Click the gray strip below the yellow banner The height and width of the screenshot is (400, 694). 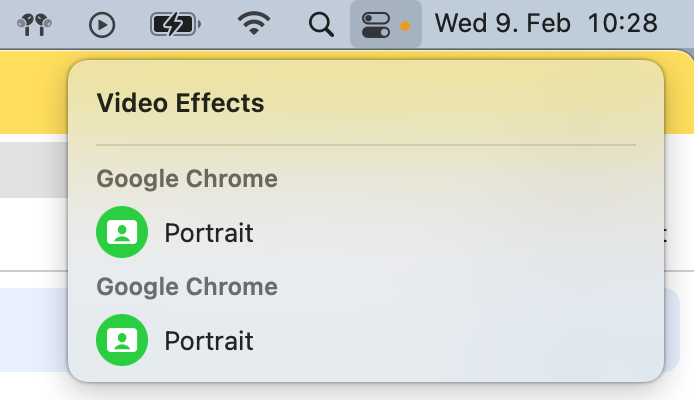pos(32,169)
